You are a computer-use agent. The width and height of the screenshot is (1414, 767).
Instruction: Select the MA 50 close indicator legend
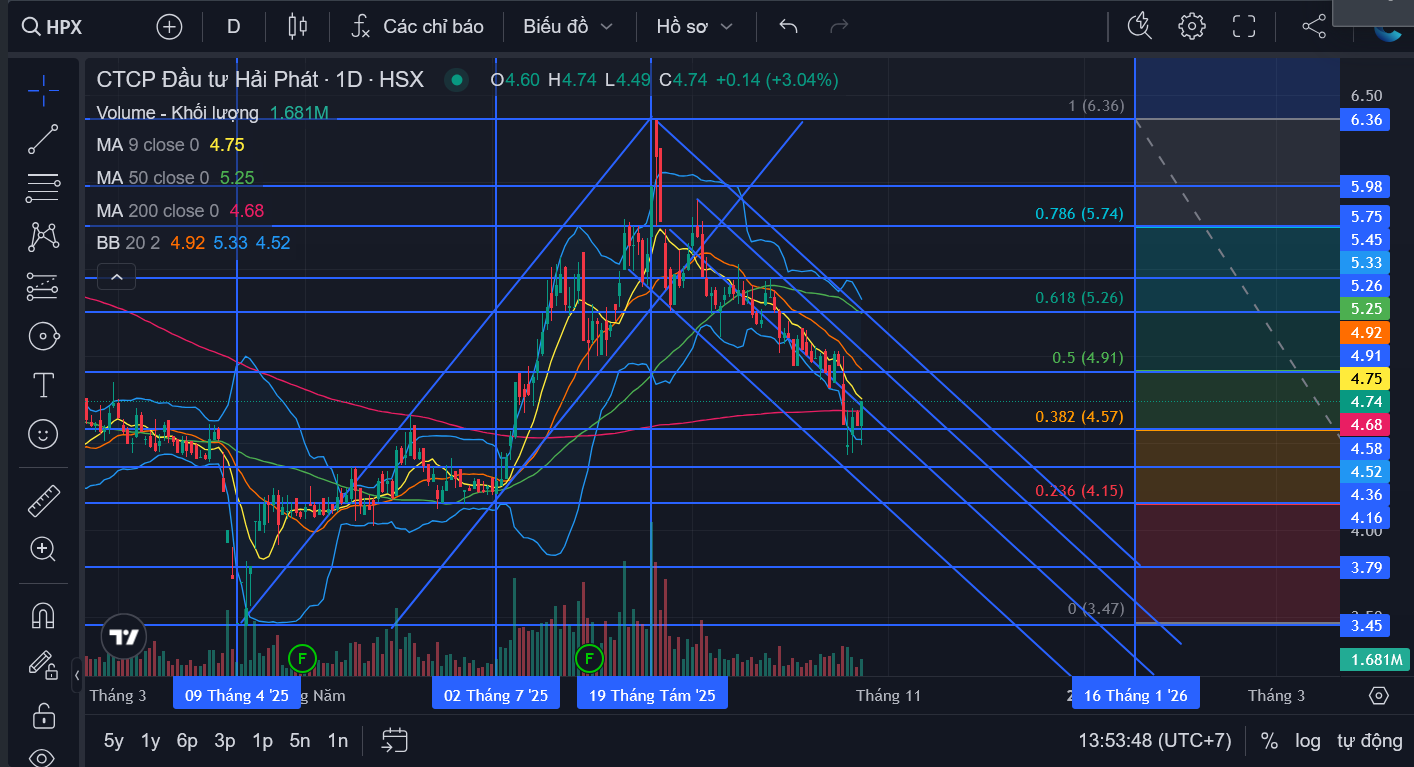pyautogui.click(x=153, y=178)
